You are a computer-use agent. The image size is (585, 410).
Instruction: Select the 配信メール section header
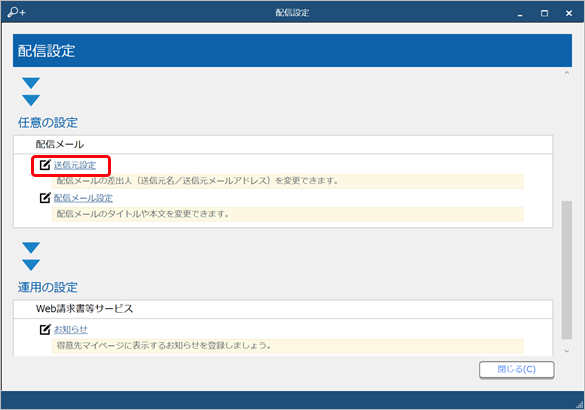[283, 144]
